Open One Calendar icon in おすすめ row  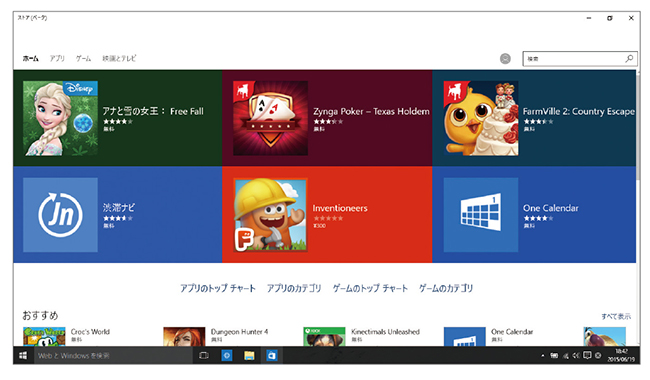coord(464,336)
